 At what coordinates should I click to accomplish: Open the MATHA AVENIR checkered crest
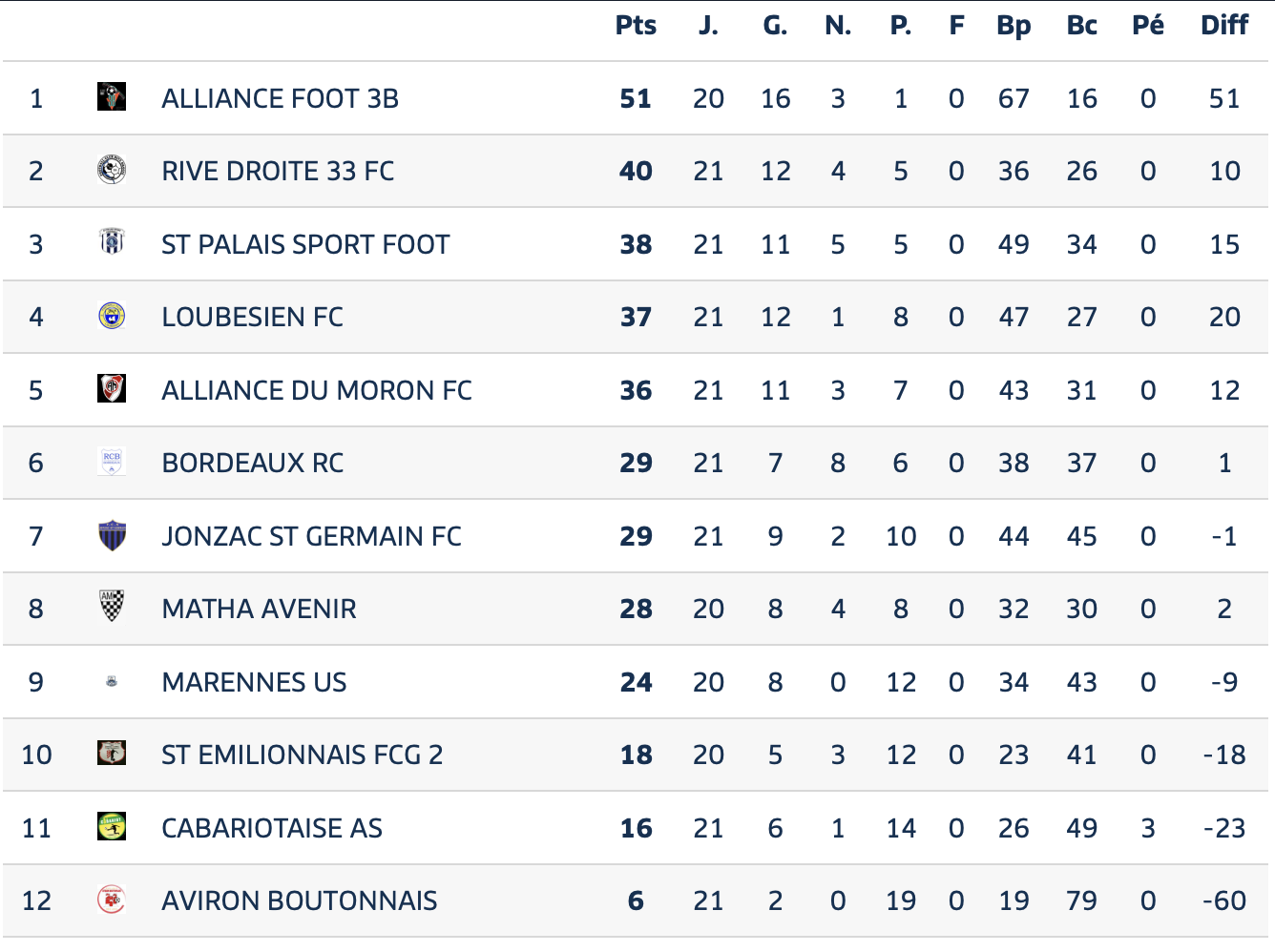point(112,606)
